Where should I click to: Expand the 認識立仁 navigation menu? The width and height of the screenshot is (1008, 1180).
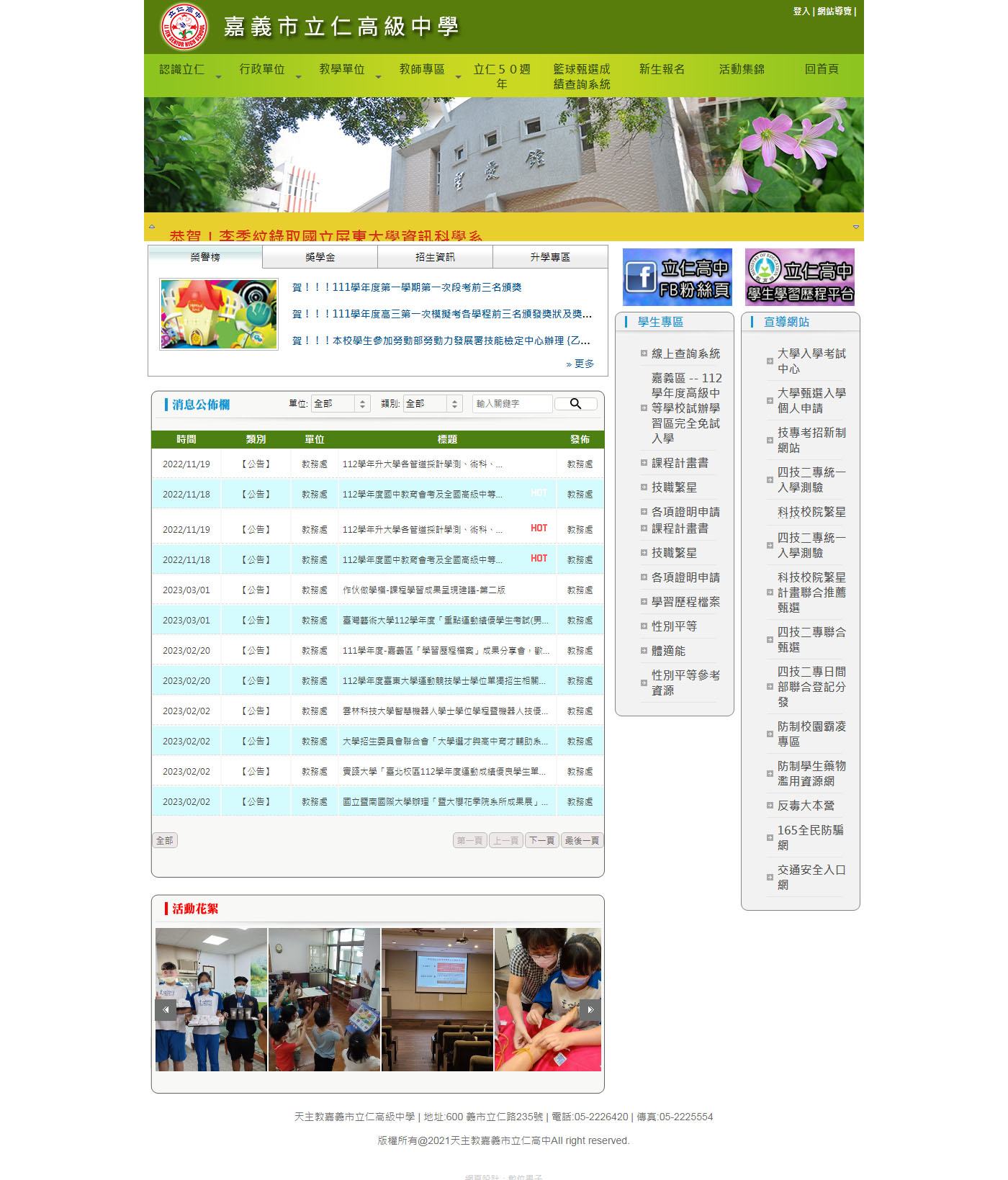[x=182, y=70]
